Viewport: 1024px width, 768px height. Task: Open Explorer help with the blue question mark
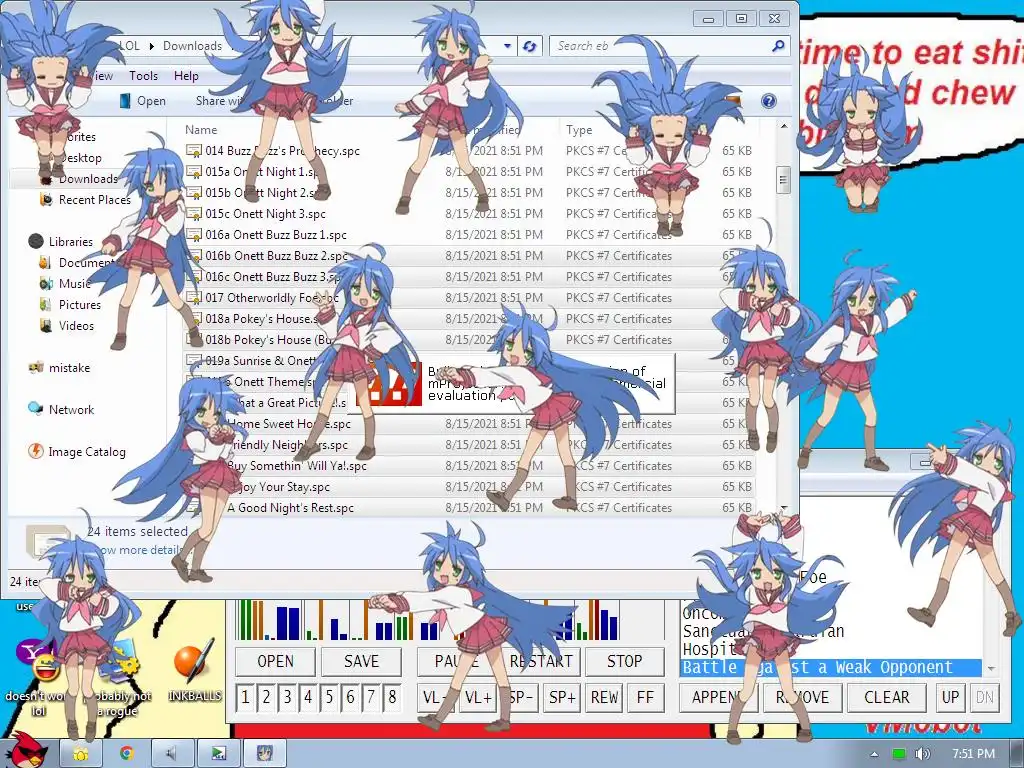point(769,101)
